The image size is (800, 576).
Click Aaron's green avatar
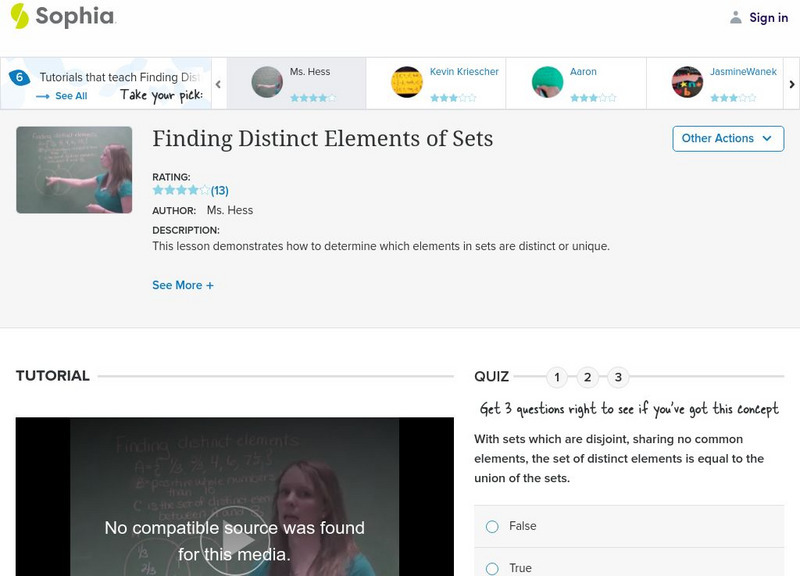coord(547,82)
